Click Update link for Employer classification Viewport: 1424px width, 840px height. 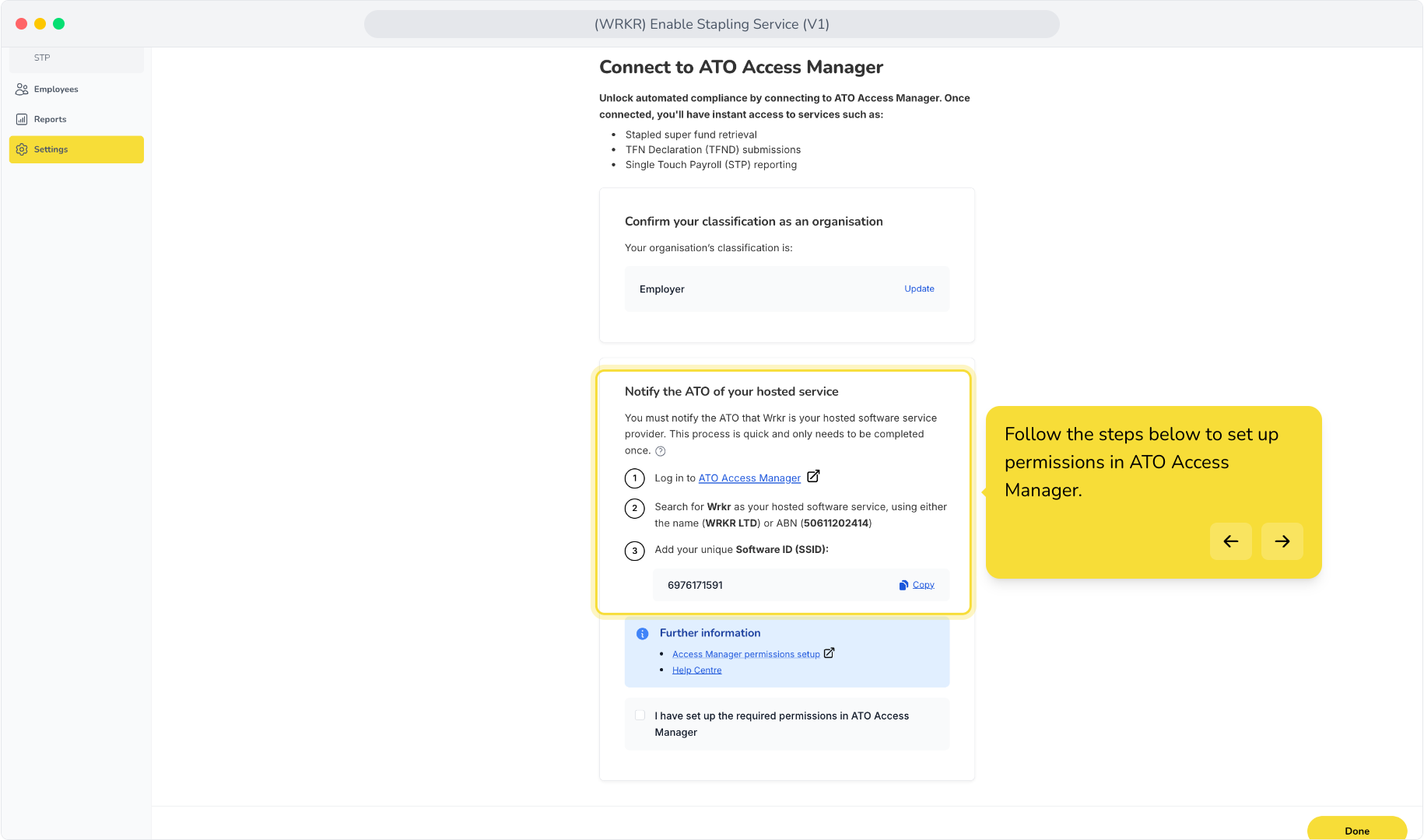click(919, 289)
